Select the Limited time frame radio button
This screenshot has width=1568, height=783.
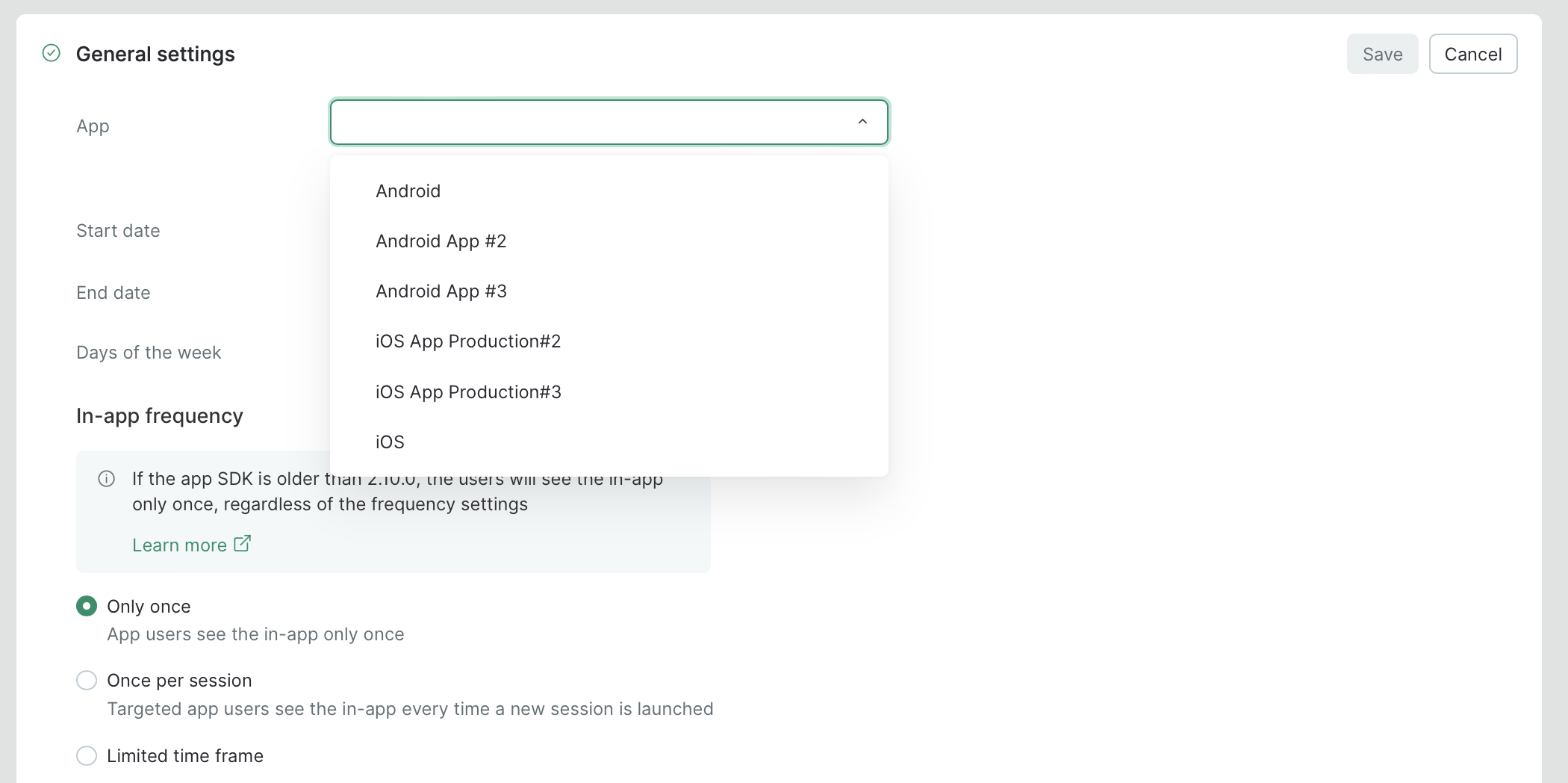87,755
